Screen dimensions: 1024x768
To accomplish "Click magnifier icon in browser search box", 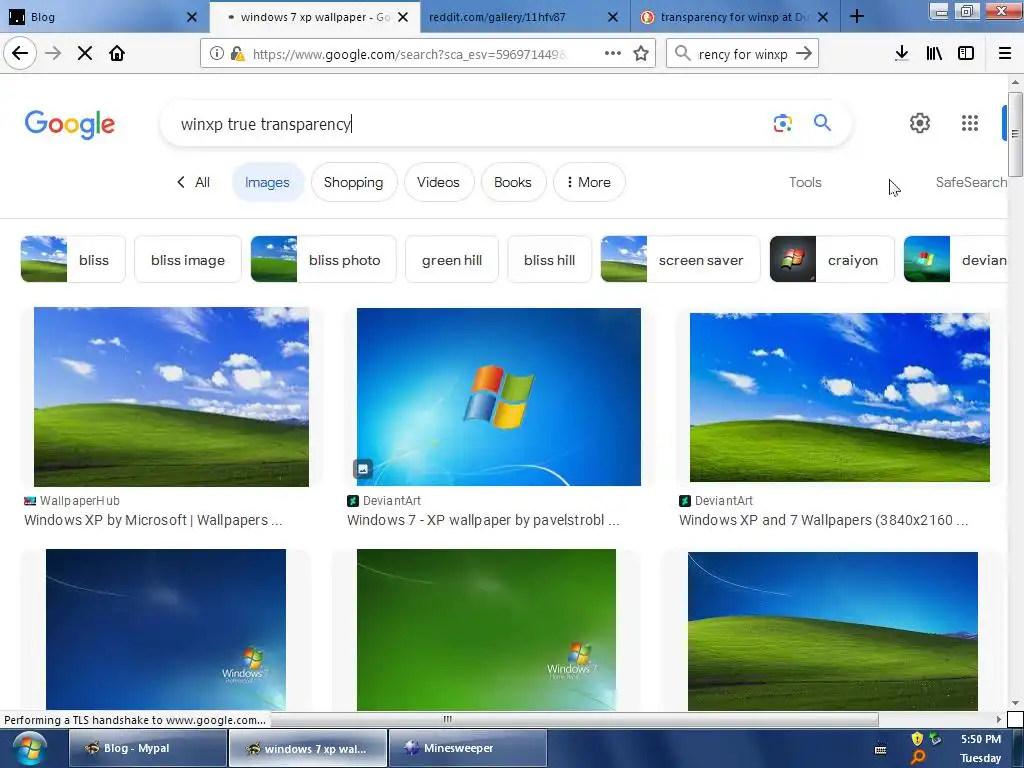I will coord(682,54).
